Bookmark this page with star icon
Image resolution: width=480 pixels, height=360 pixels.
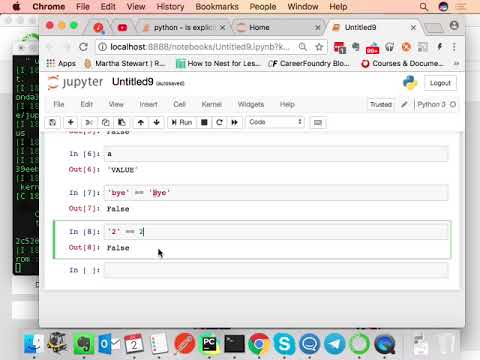319,47
